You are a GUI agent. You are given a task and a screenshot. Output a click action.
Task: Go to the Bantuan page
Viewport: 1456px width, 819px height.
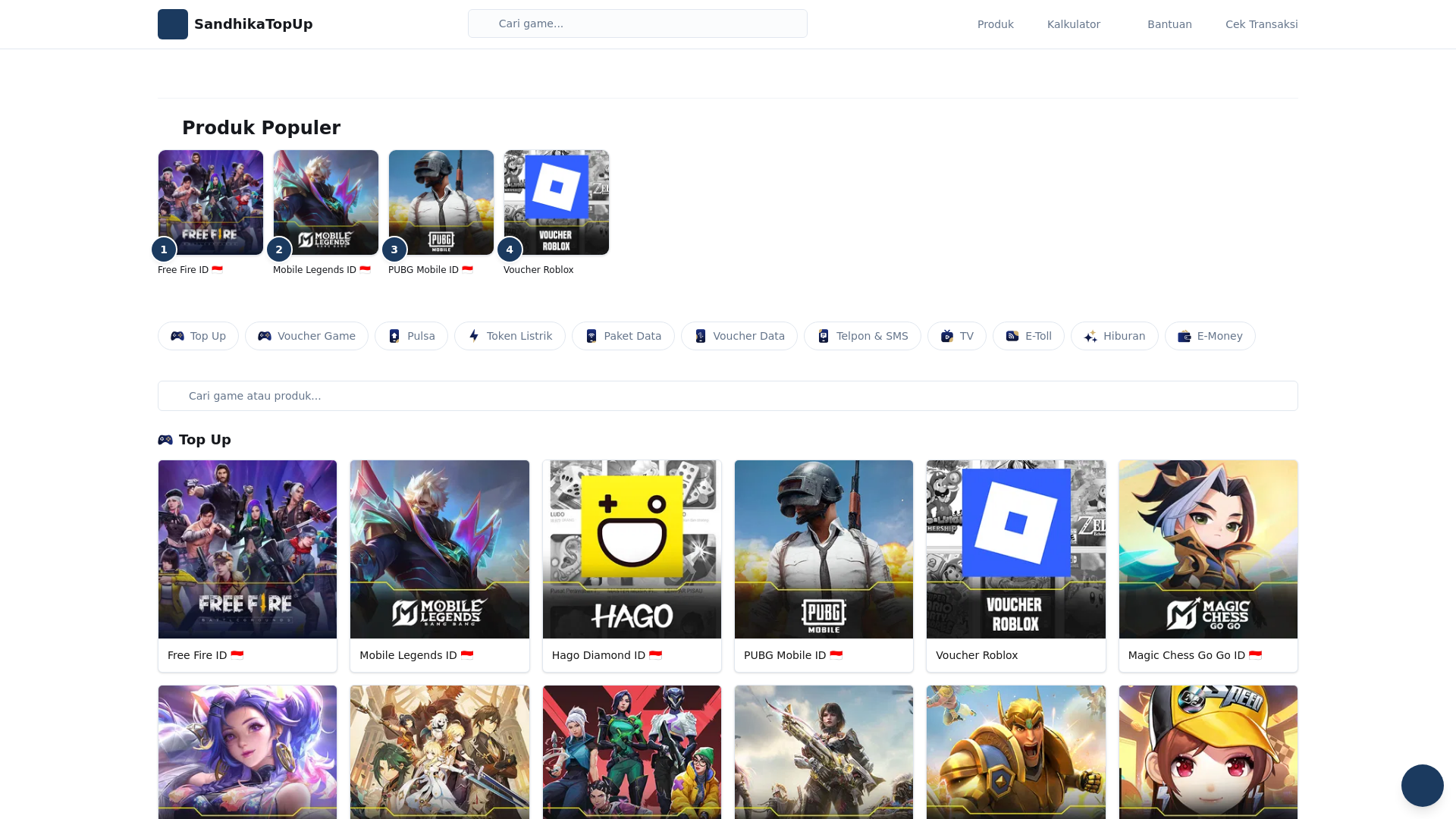1169,24
